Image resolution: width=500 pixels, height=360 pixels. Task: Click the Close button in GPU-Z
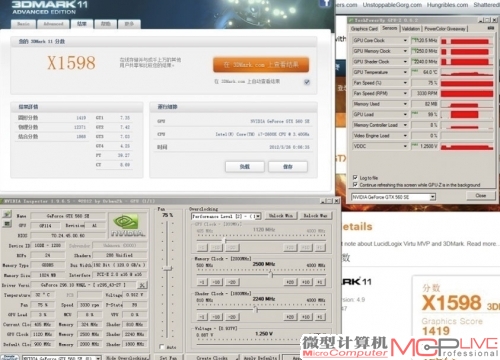(x=480, y=196)
